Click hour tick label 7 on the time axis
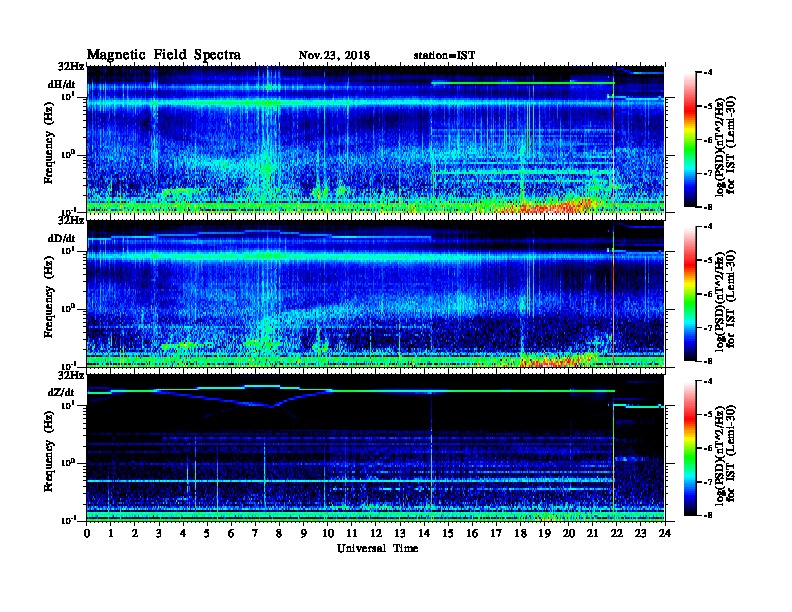The image size is (792, 612). pyautogui.click(x=256, y=534)
